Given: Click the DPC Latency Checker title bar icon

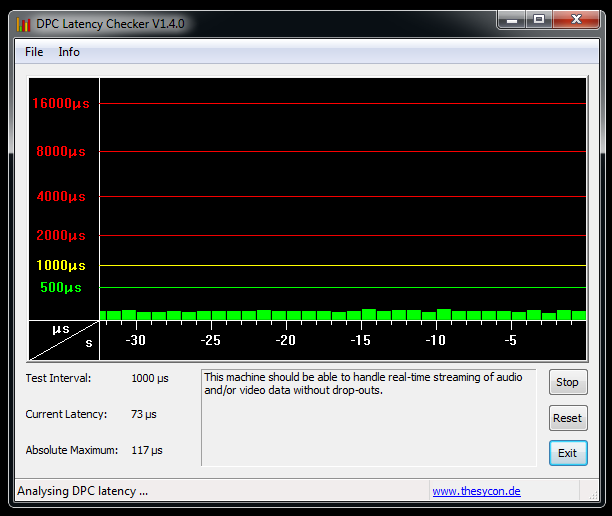Looking at the screenshot, I should coord(24,24).
